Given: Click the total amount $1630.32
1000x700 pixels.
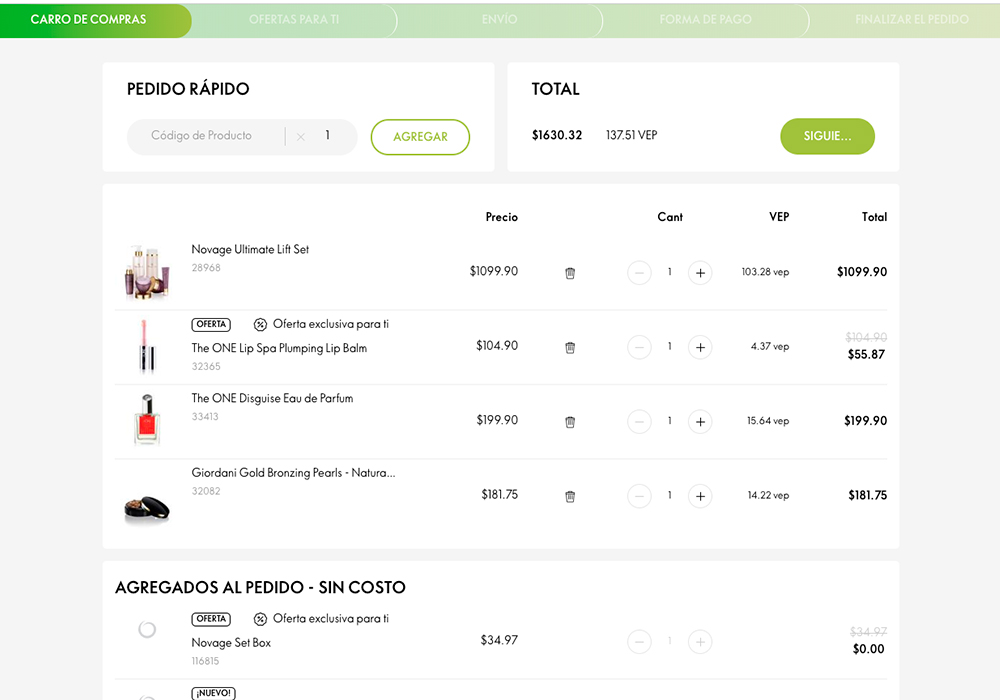Looking at the screenshot, I should click(x=557, y=135).
